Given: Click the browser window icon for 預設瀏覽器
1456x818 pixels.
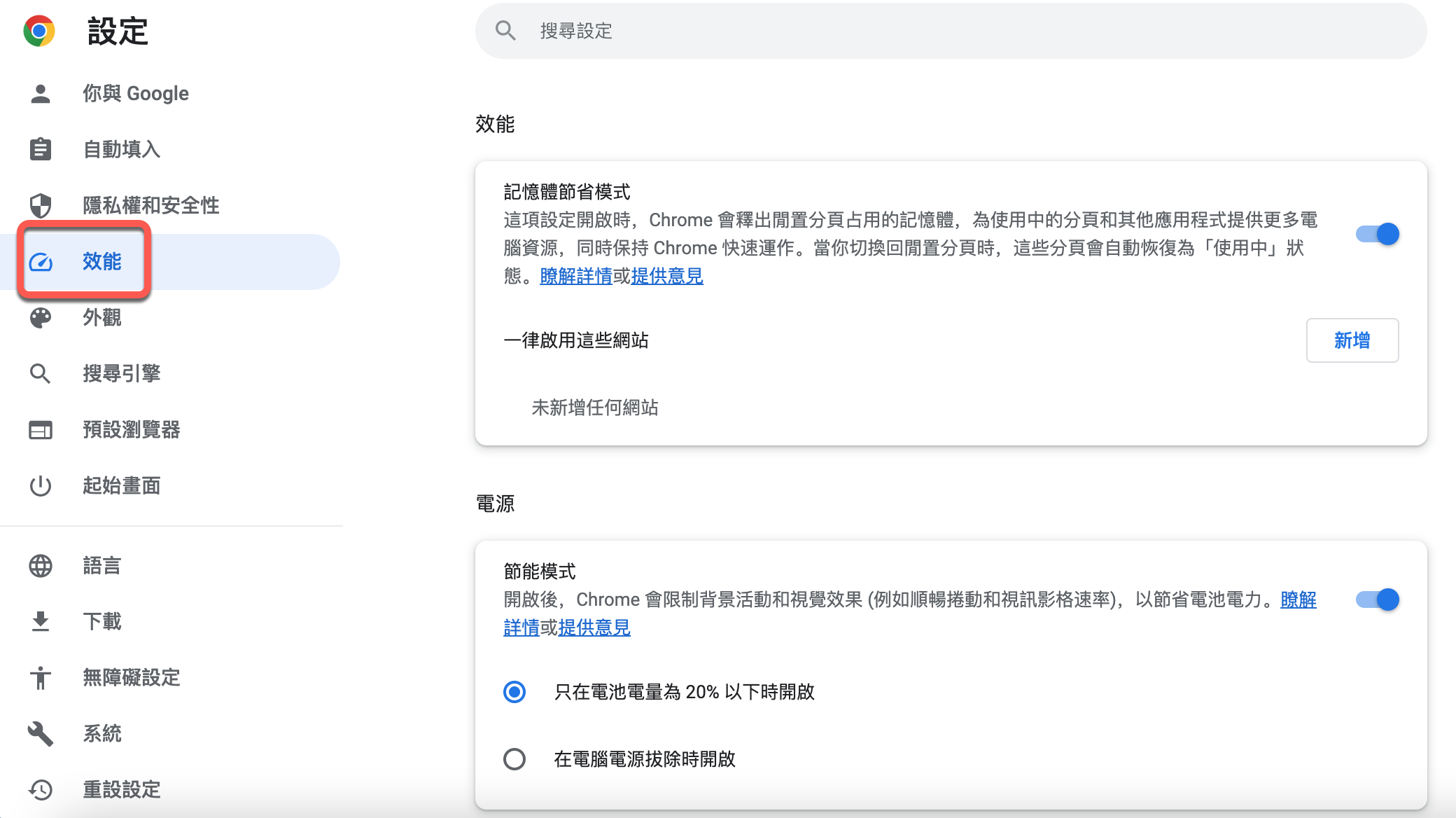Looking at the screenshot, I should click(41, 429).
